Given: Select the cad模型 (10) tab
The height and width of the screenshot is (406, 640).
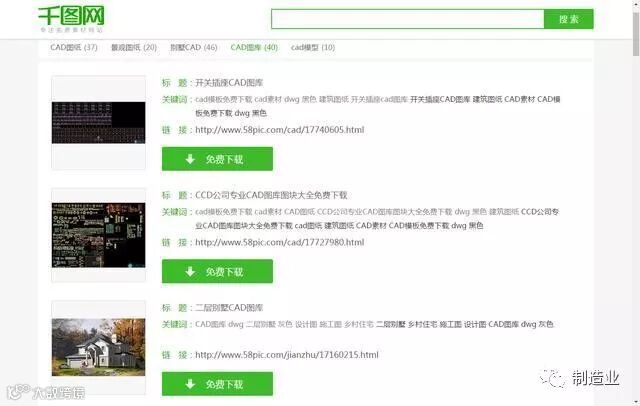Looking at the screenshot, I should coord(313,47).
